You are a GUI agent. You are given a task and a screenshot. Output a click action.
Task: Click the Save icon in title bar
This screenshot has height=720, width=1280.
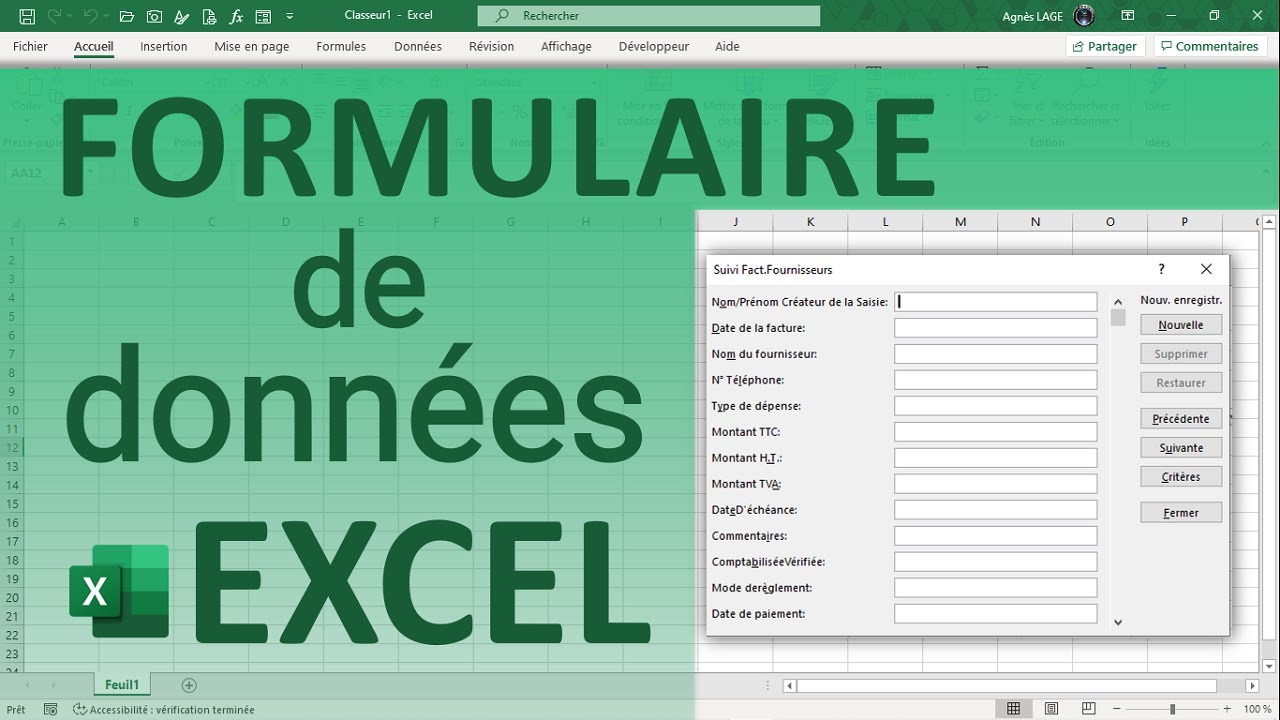[x=27, y=16]
